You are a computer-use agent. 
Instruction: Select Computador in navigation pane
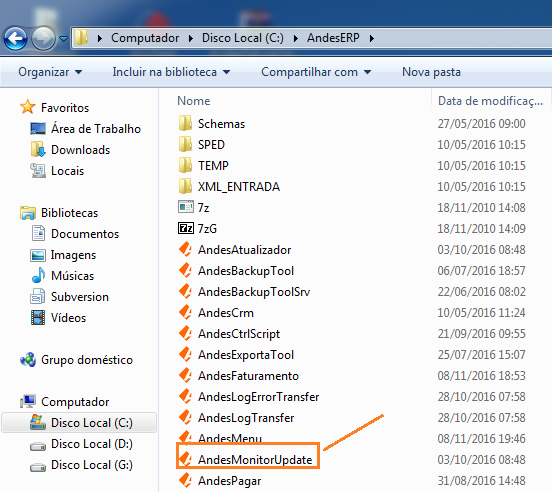[75, 402]
